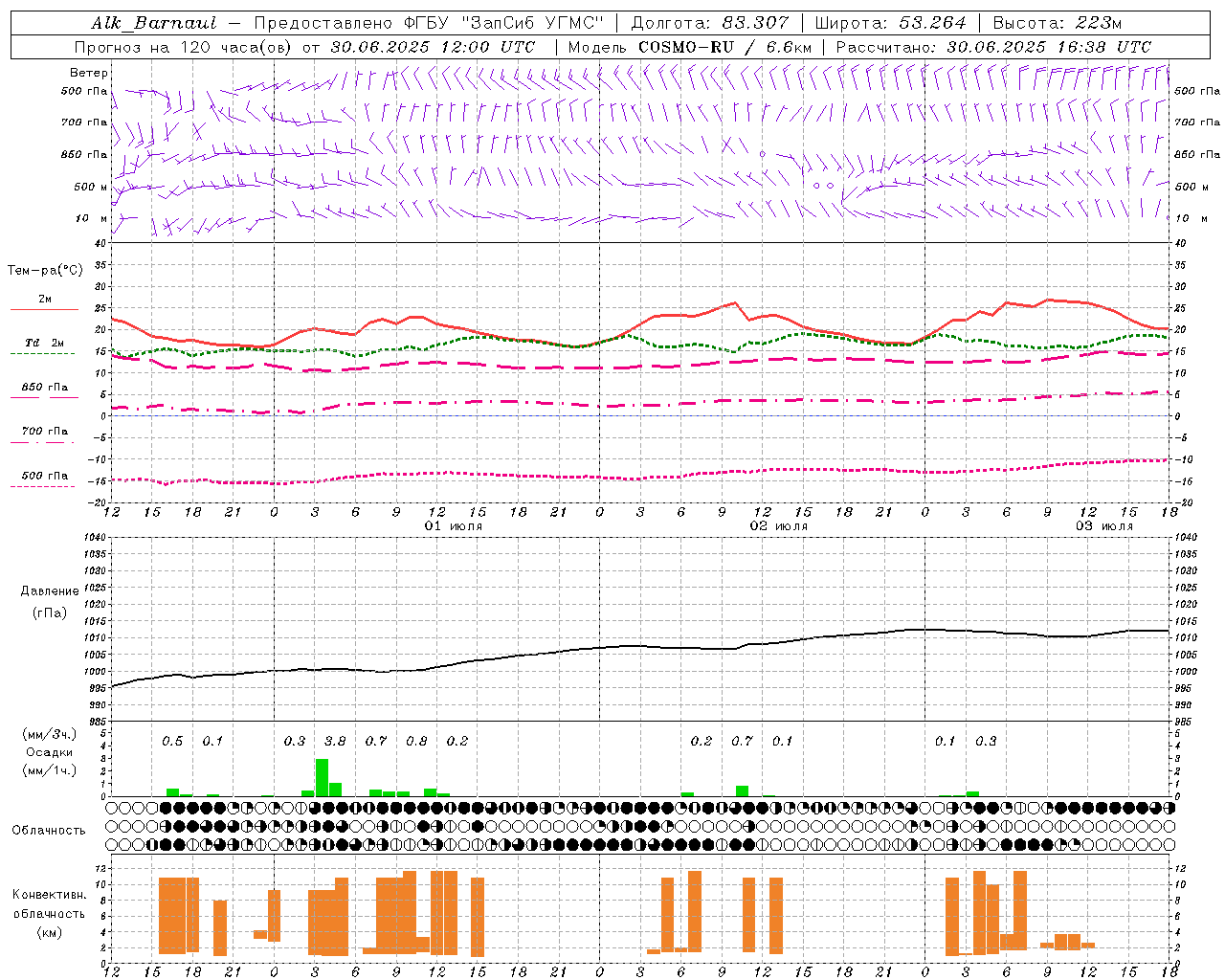Click the Облачность row label
Viewport: 1225px width, 980px height.
click(49, 830)
